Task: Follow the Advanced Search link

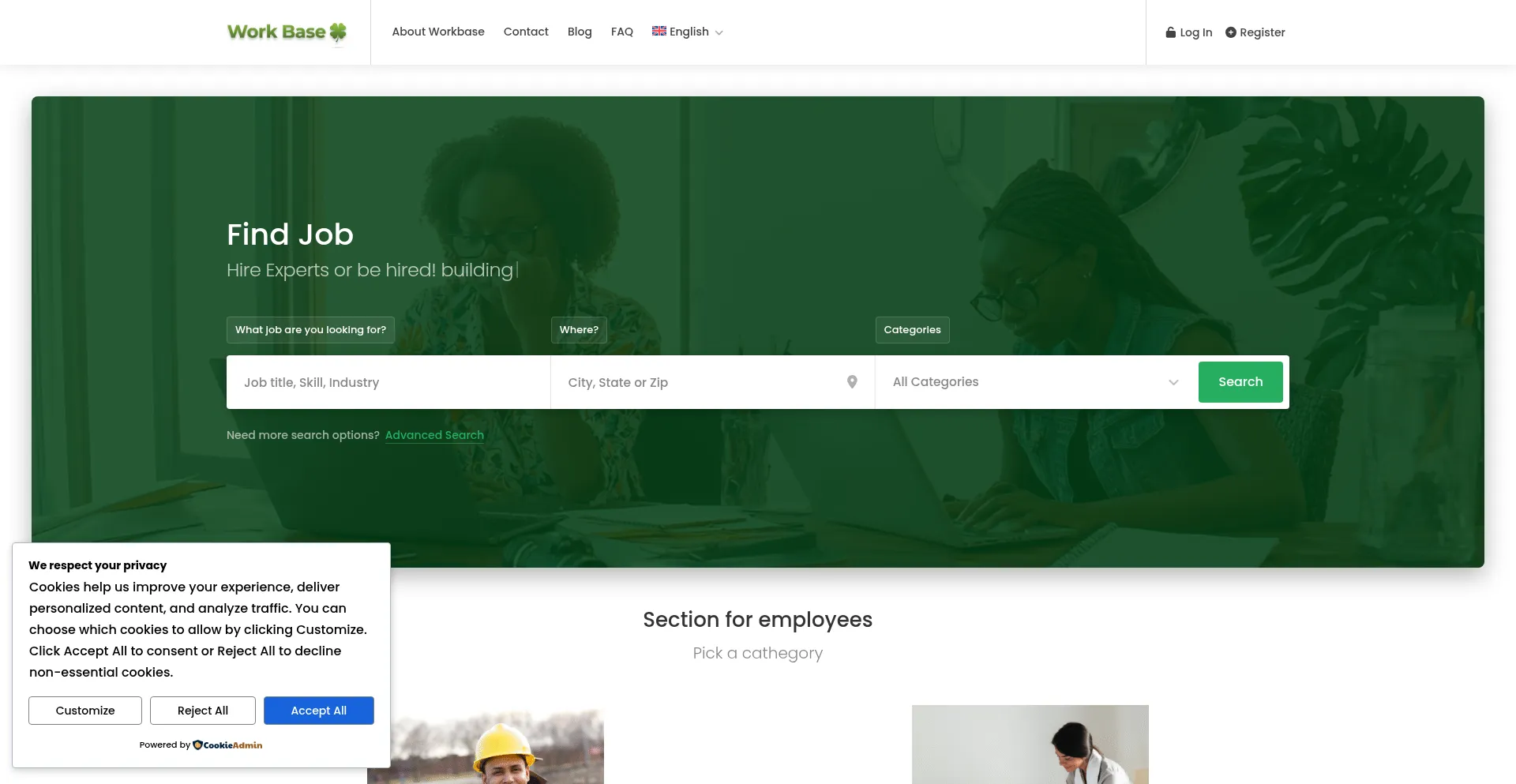Action: point(434,435)
